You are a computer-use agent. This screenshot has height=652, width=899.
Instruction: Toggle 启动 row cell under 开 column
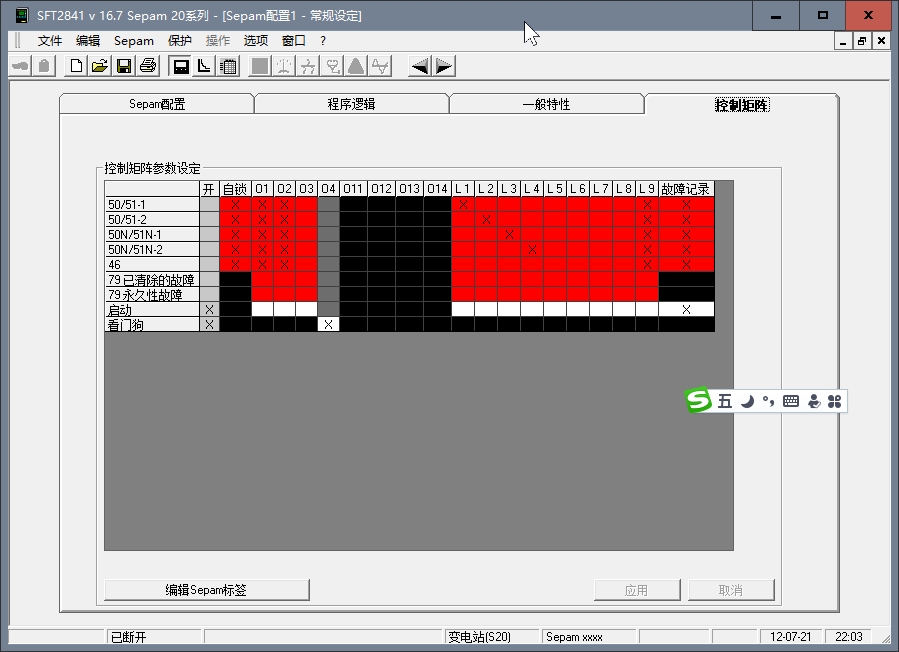pyautogui.click(x=209, y=309)
